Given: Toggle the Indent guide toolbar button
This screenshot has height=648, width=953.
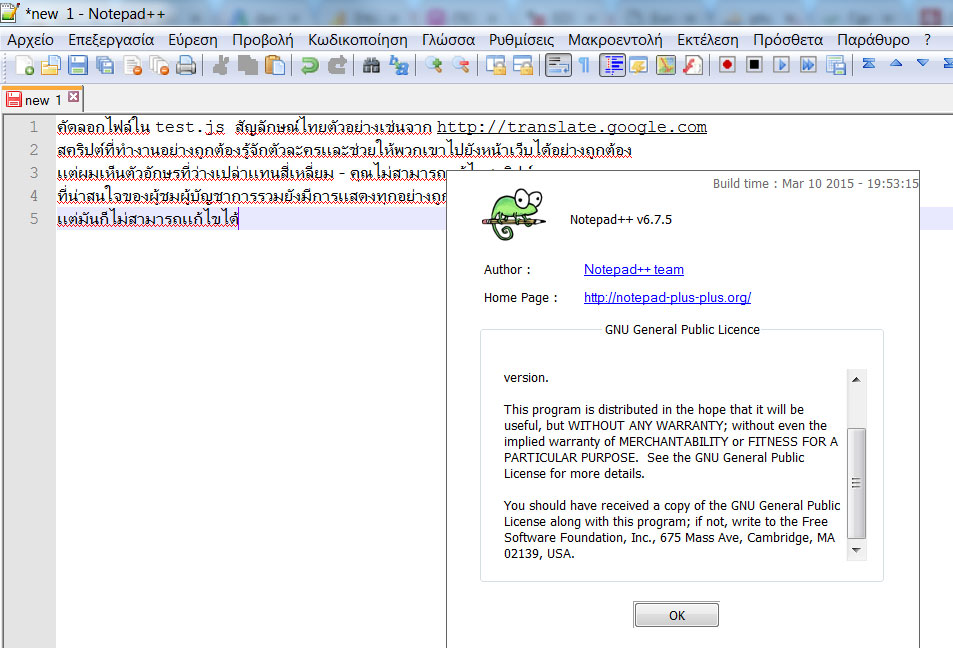Looking at the screenshot, I should click(612, 65).
